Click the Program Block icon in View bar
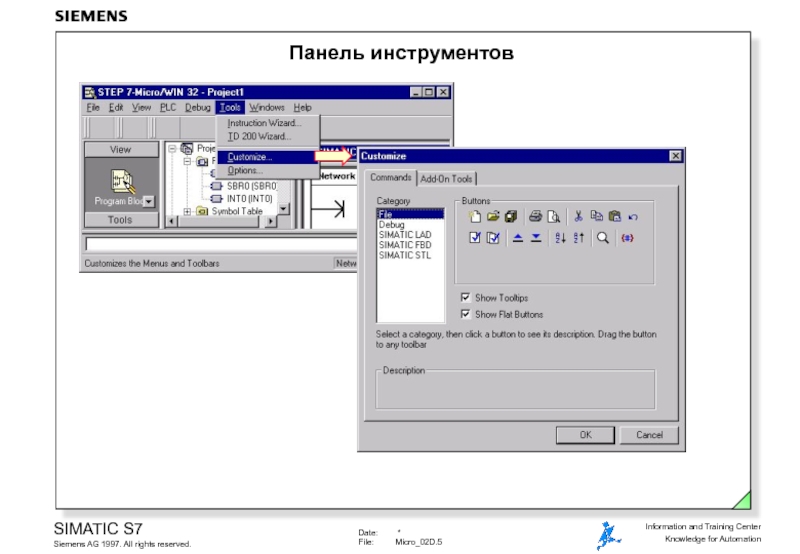800x554 pixels. pyautogui.click(x=122, y=181)
